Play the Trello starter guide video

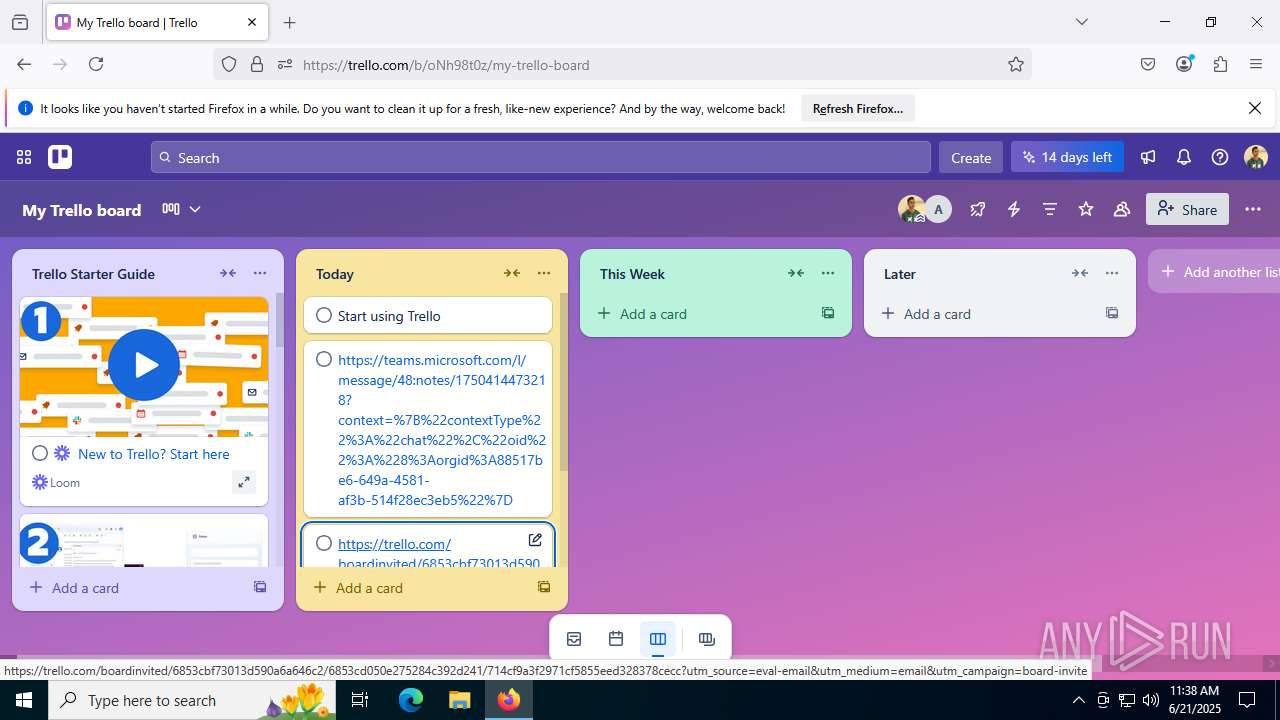(144, 365)
